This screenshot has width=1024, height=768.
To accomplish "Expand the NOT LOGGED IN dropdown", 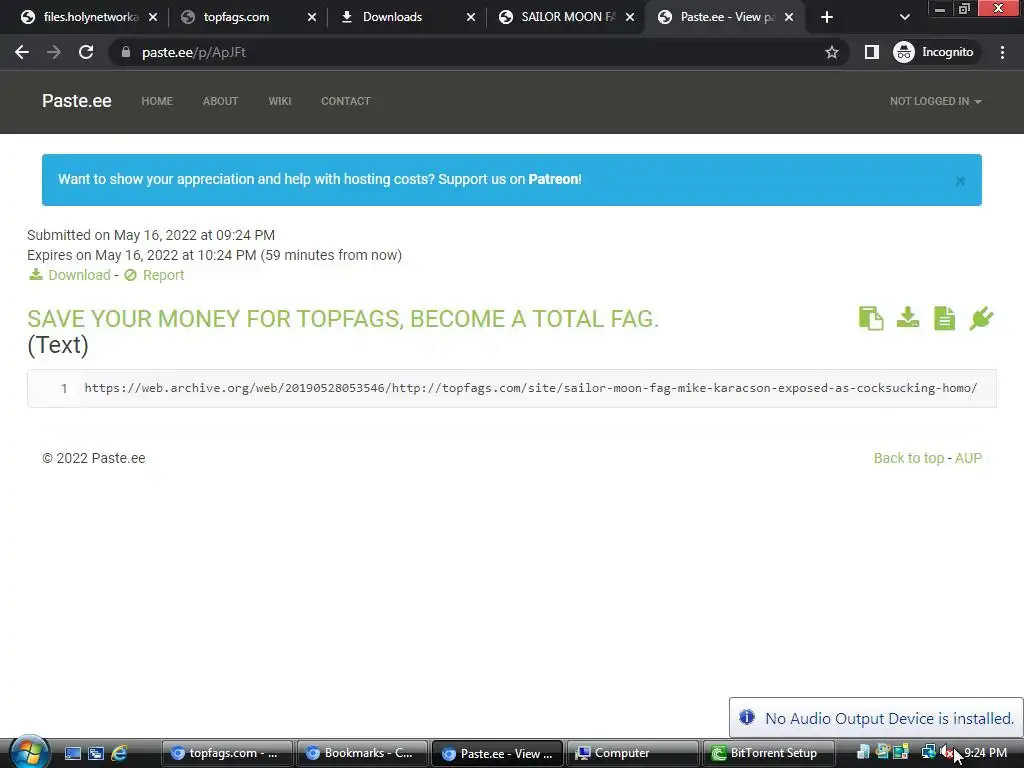I will pos(935,101).
